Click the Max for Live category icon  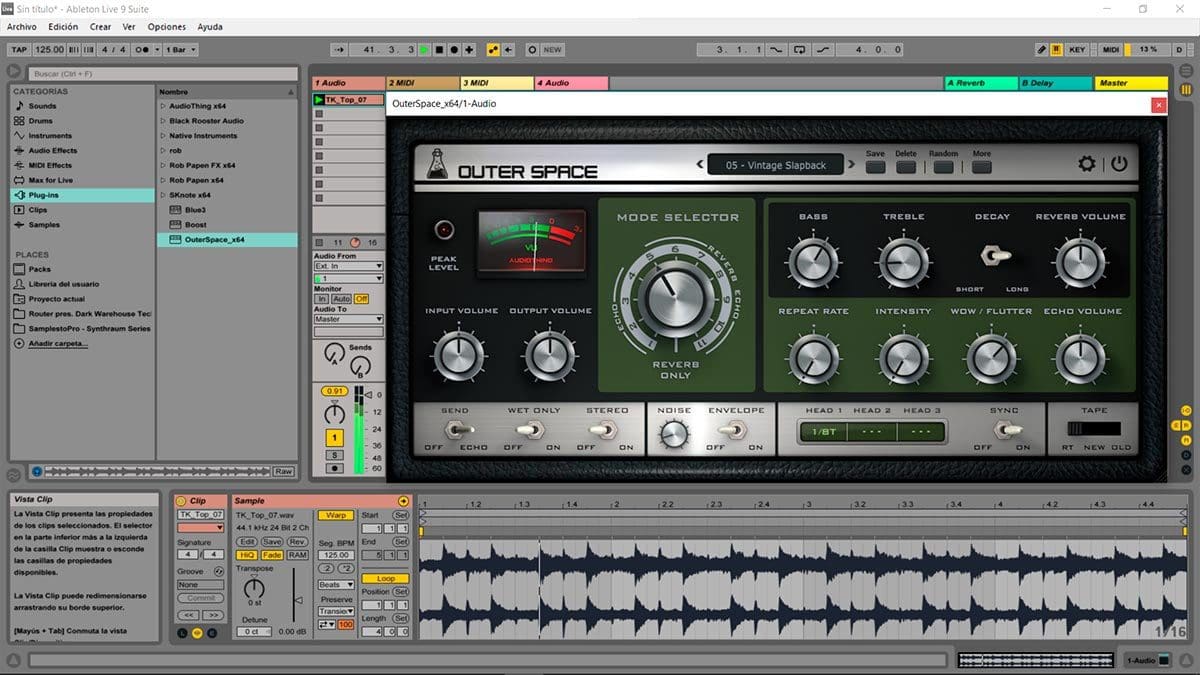(19, 180)
